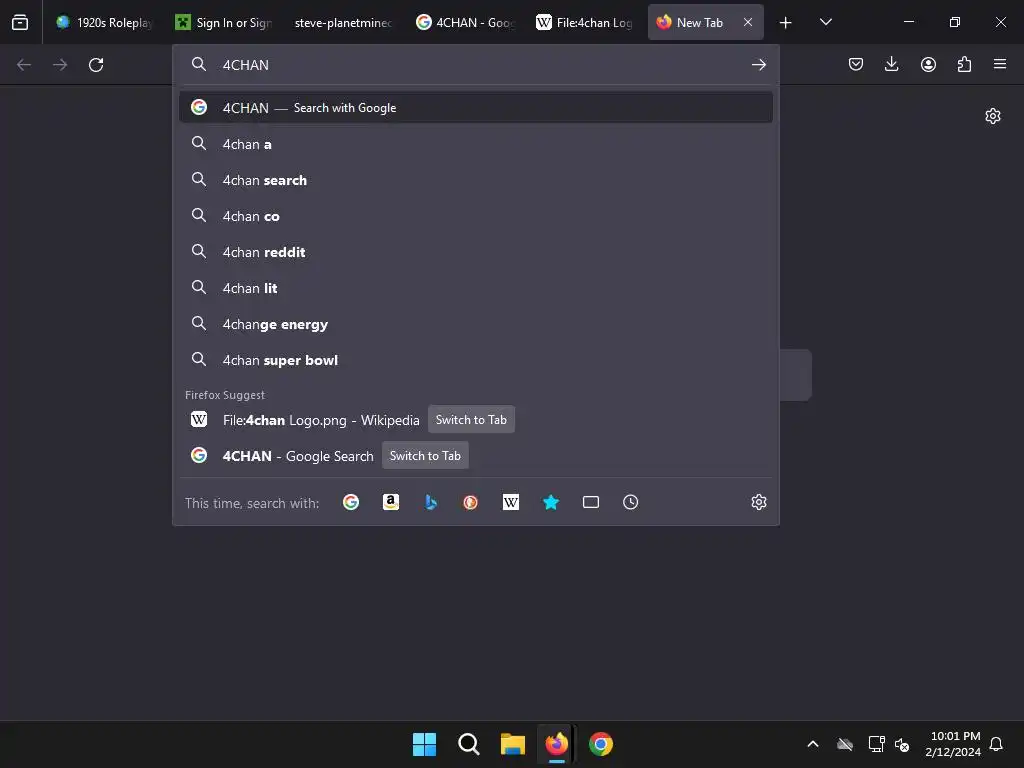Search in History clock icon

point(630,502)
